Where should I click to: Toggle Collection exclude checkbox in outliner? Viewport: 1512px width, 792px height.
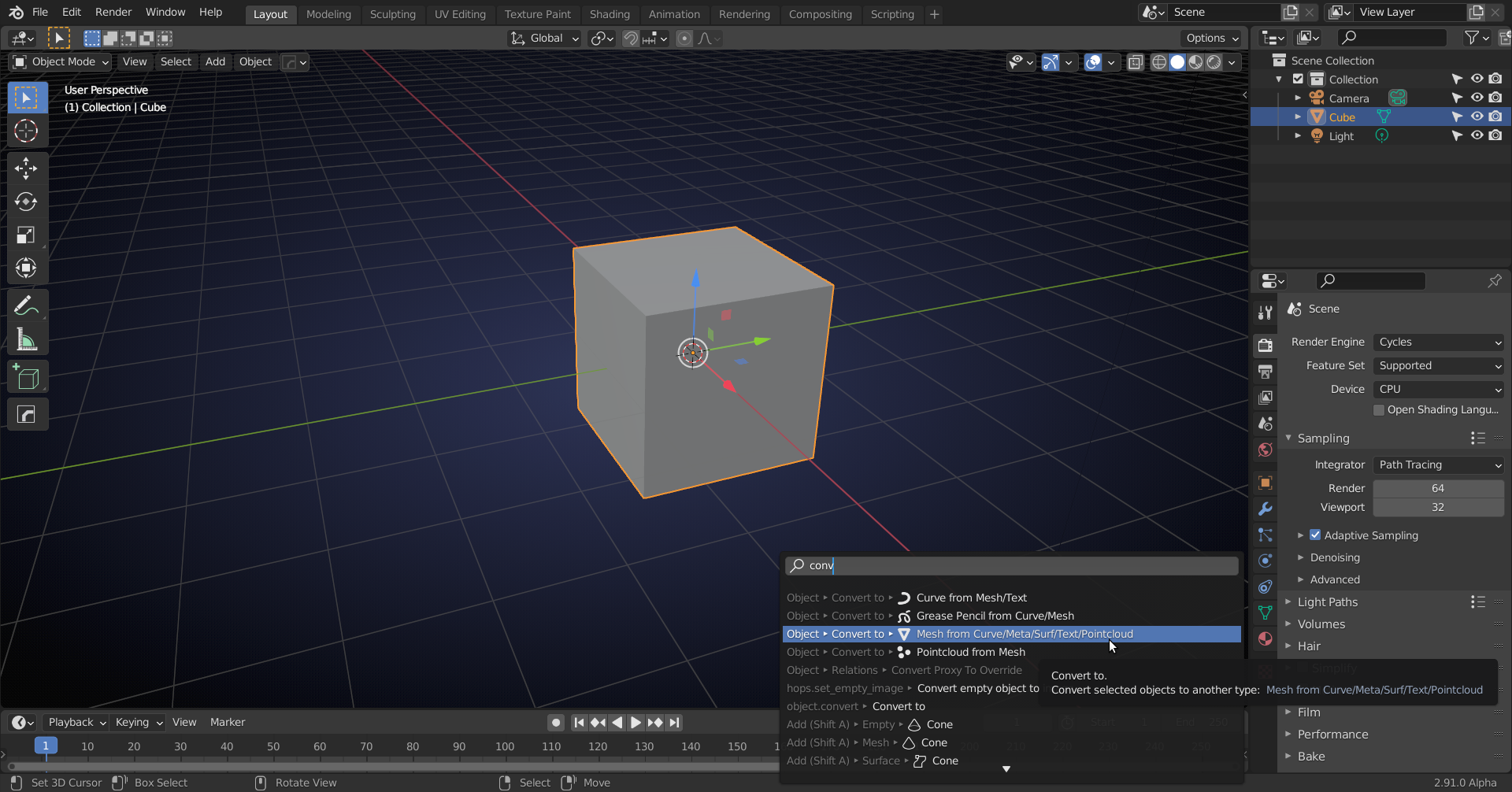1298,79
